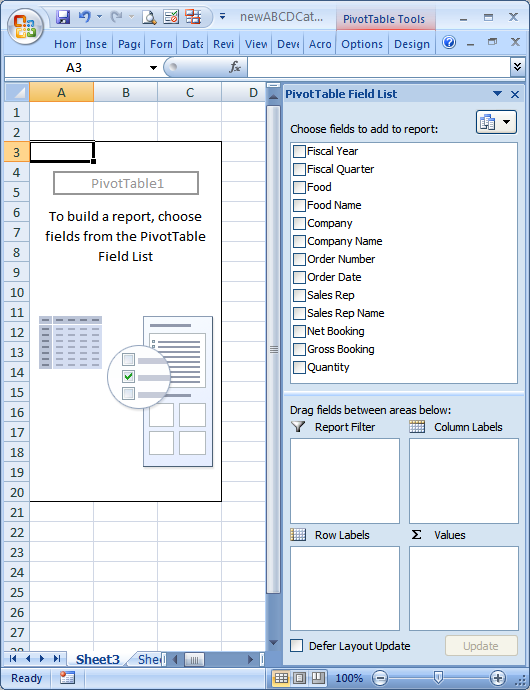Check the Fiscal Year field

[299, 151]
